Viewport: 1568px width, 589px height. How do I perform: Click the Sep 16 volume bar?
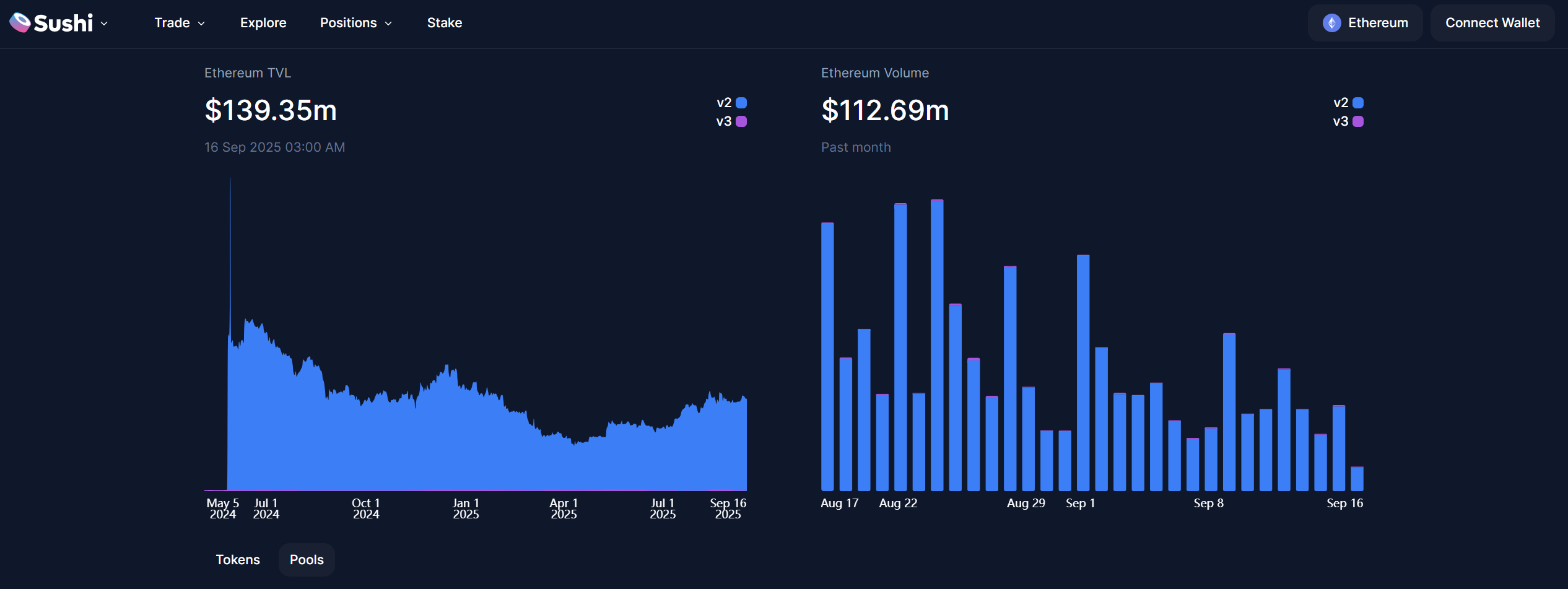1357,479
